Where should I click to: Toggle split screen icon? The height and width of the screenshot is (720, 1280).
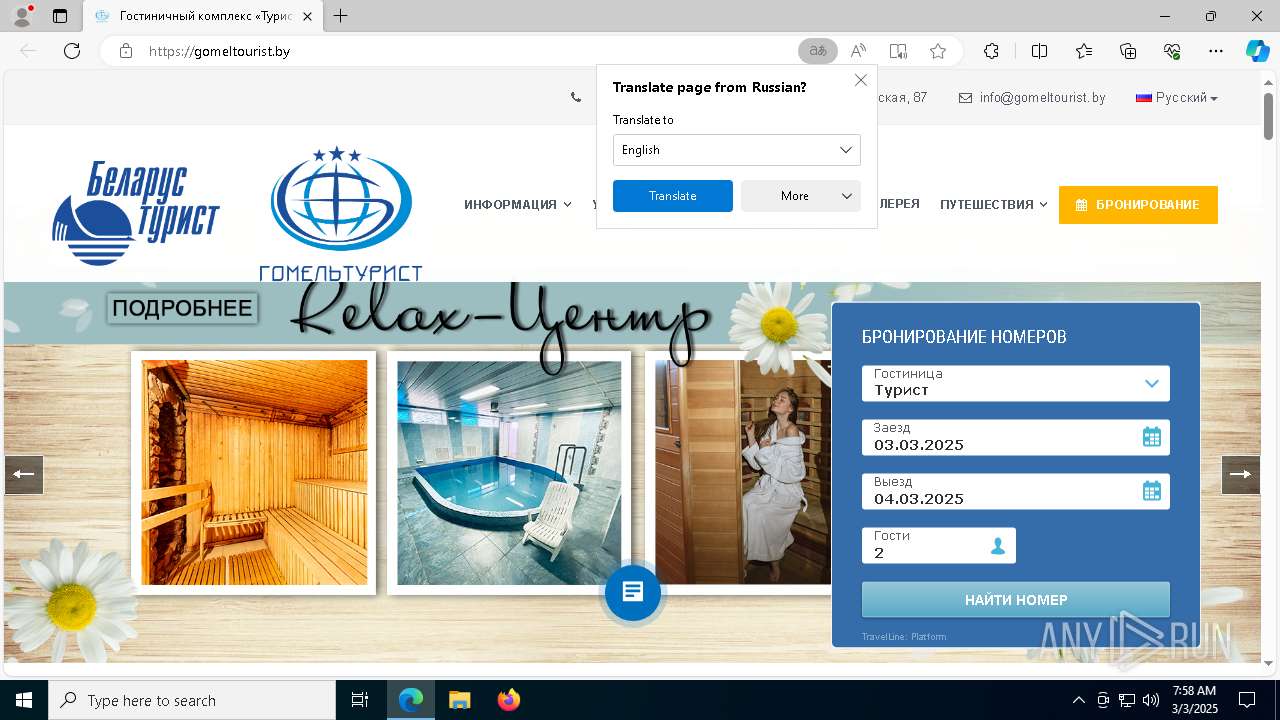click(1039, 51)
